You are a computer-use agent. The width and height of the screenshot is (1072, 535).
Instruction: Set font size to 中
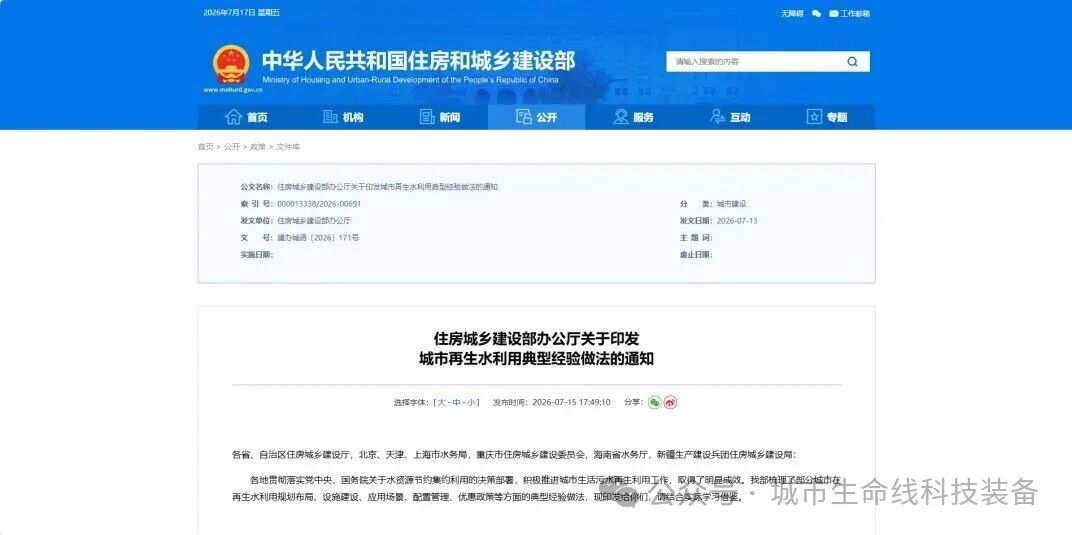(456, 402)
